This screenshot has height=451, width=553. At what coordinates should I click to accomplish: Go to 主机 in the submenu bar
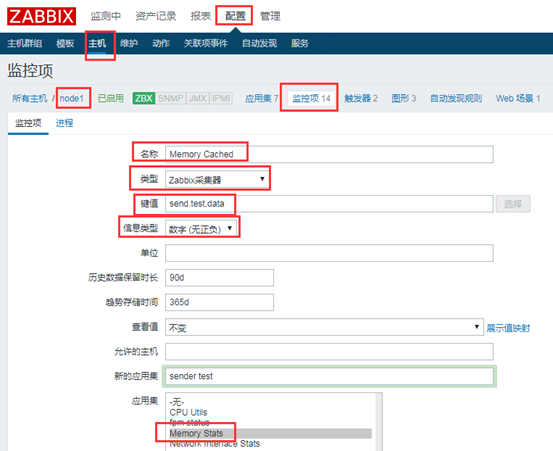click(x=97, y=43)
